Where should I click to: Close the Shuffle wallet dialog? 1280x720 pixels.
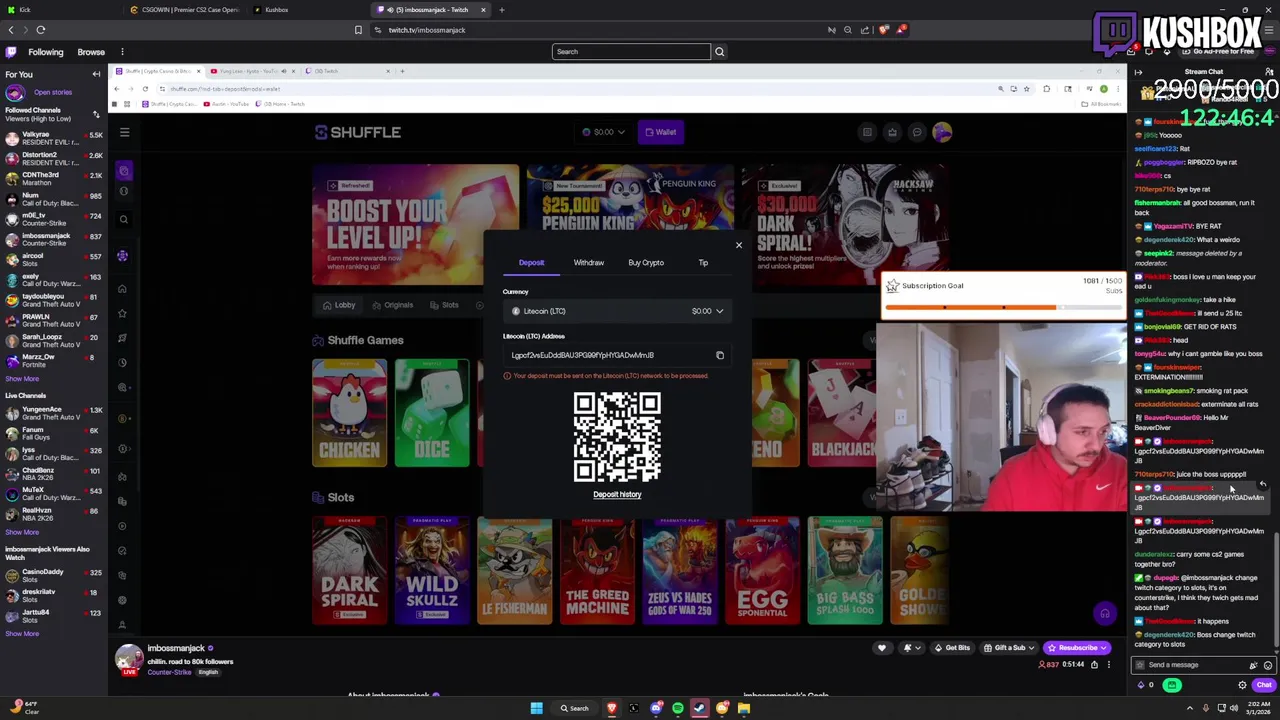coord(739,245)
